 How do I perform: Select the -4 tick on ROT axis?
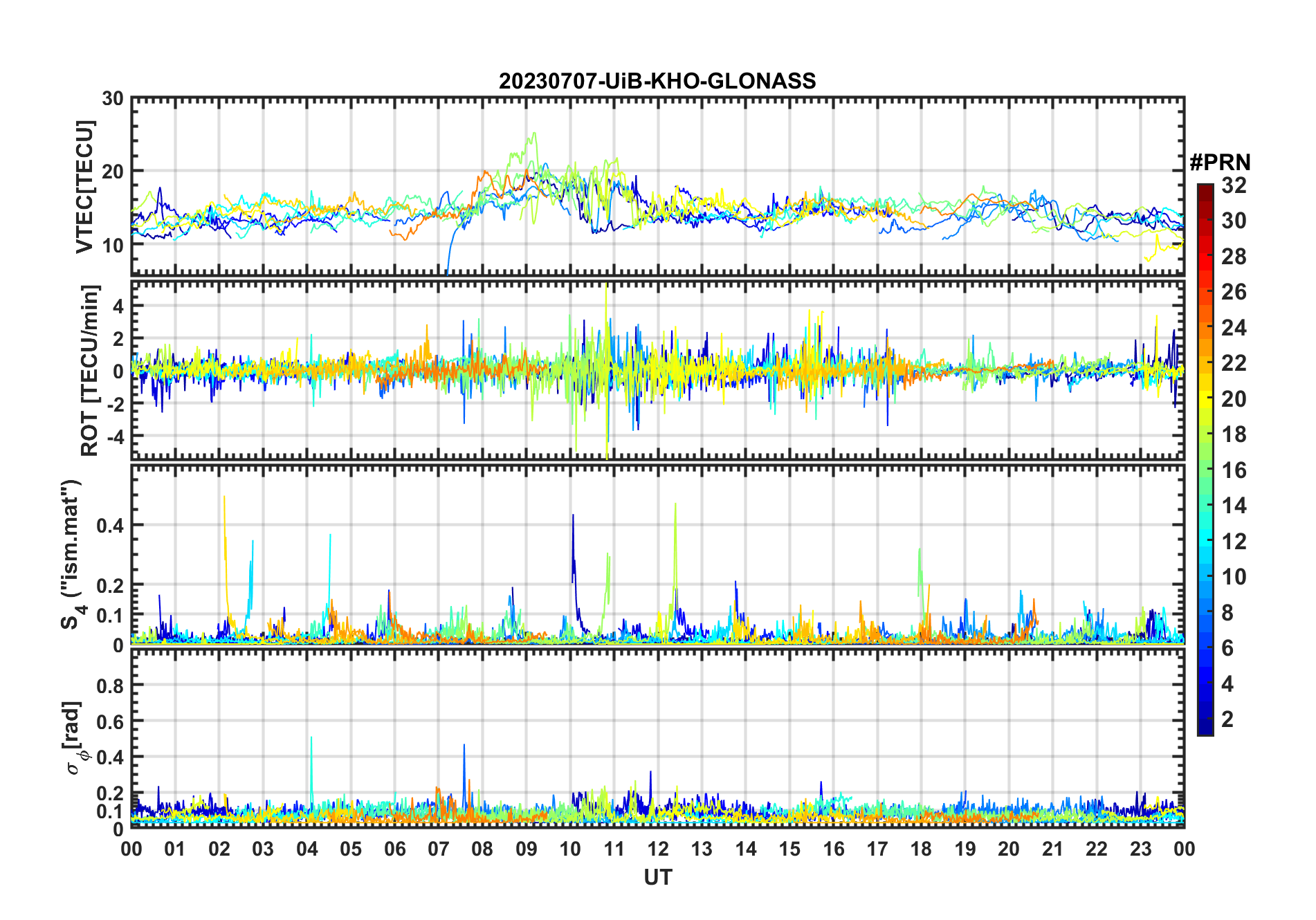point(115,436)
